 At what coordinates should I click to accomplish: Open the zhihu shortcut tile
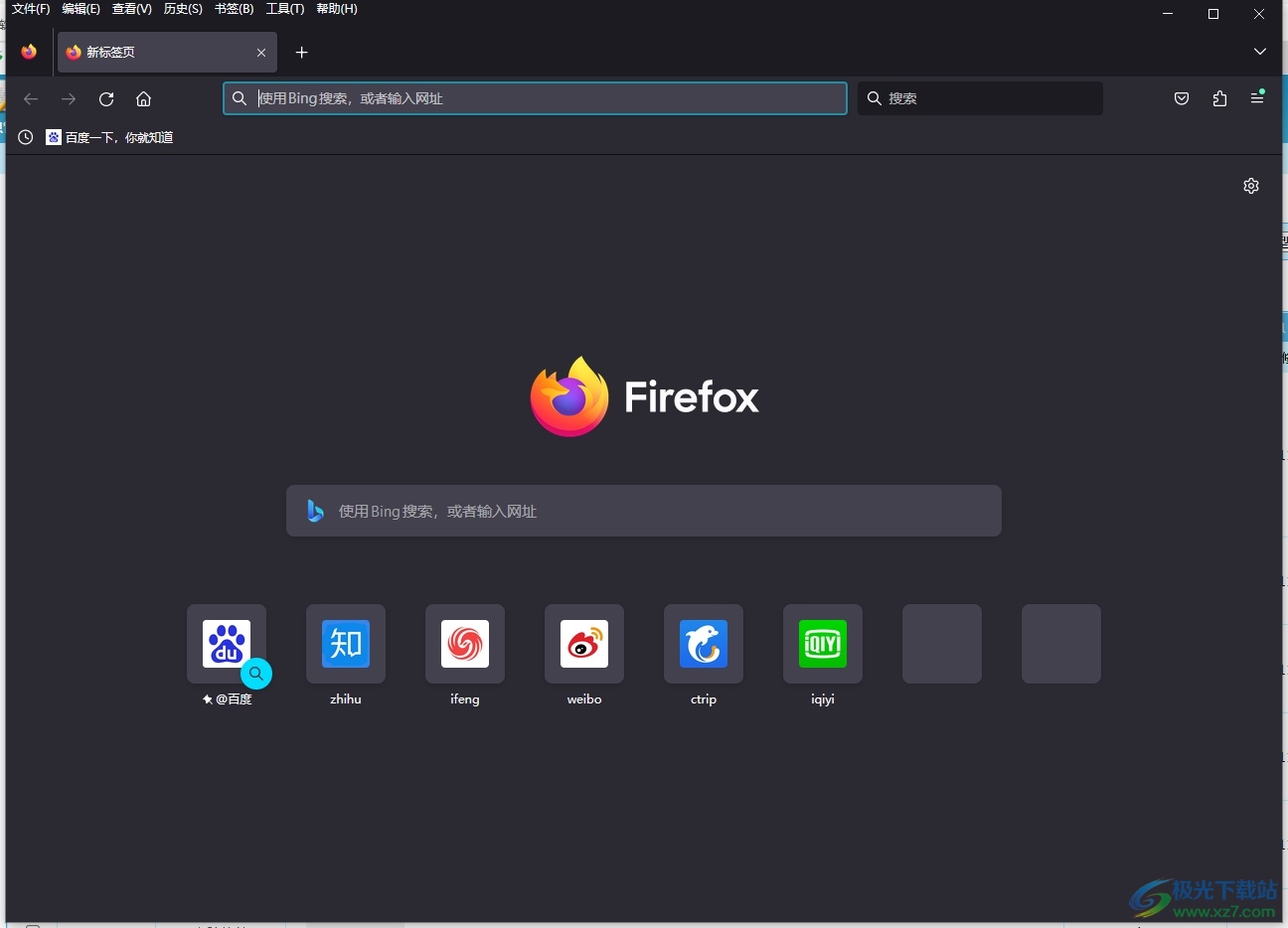pos(346,644)
